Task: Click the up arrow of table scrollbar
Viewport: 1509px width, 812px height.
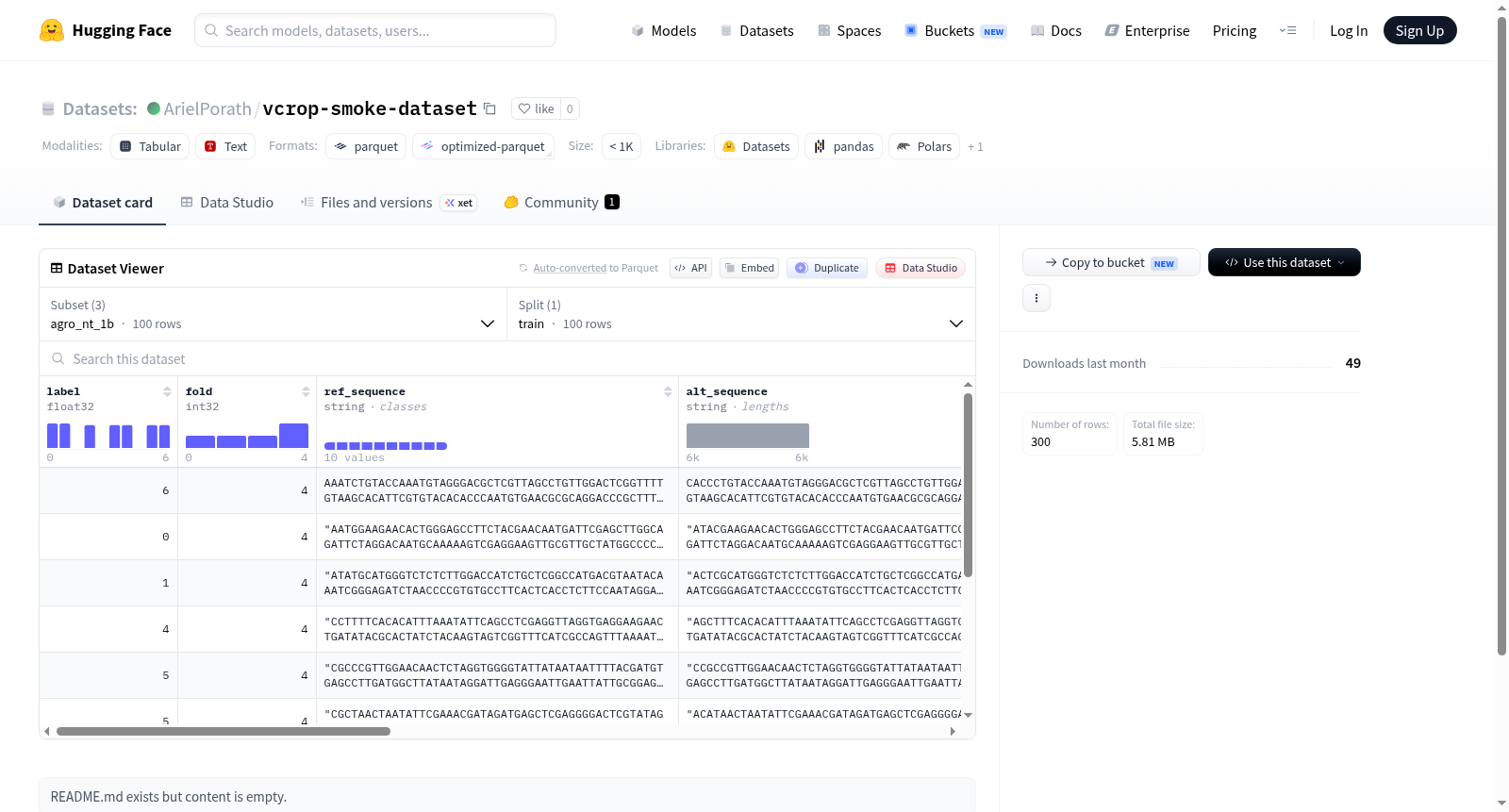Action: 968,385
